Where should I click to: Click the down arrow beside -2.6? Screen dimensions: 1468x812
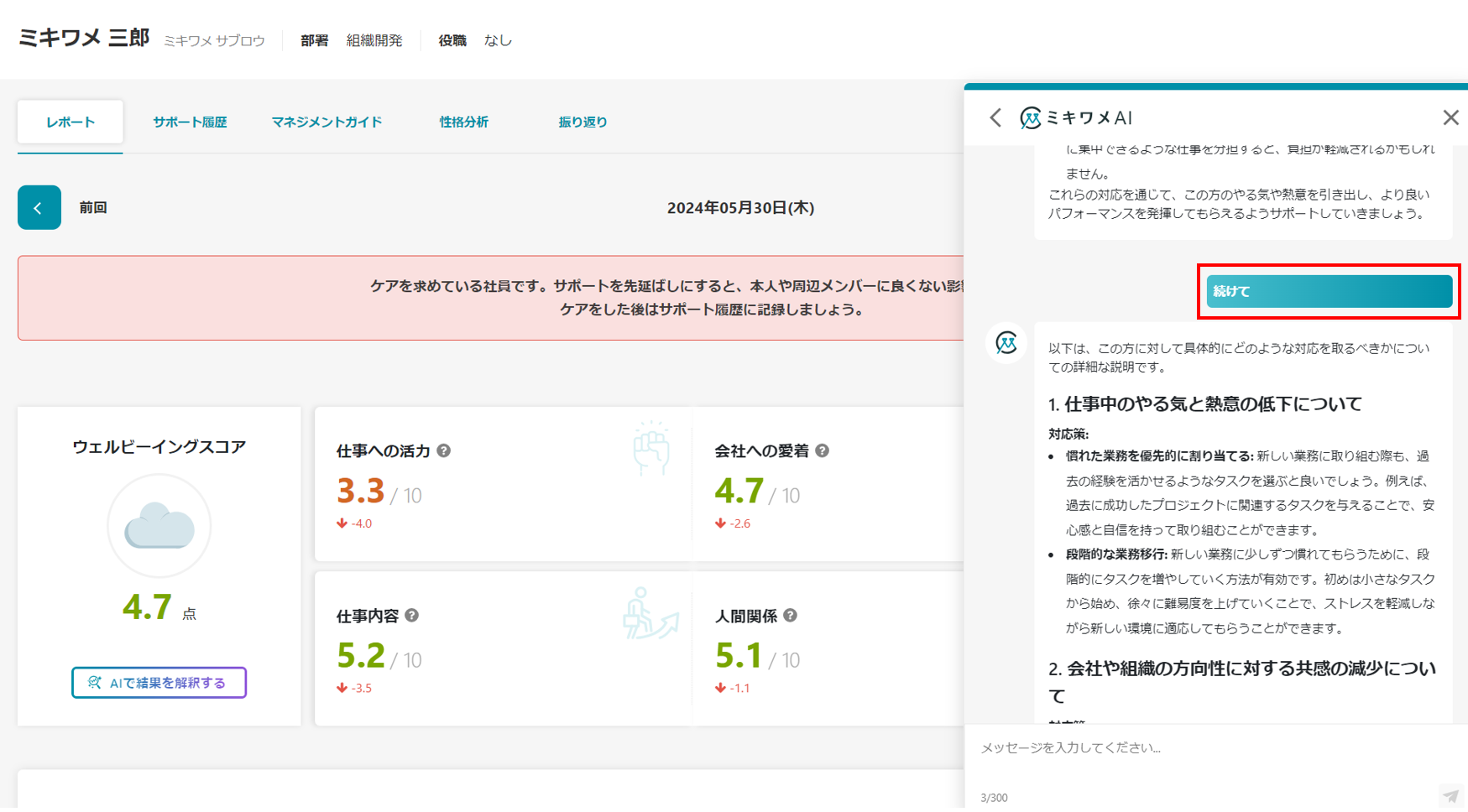tap(720, 523)
